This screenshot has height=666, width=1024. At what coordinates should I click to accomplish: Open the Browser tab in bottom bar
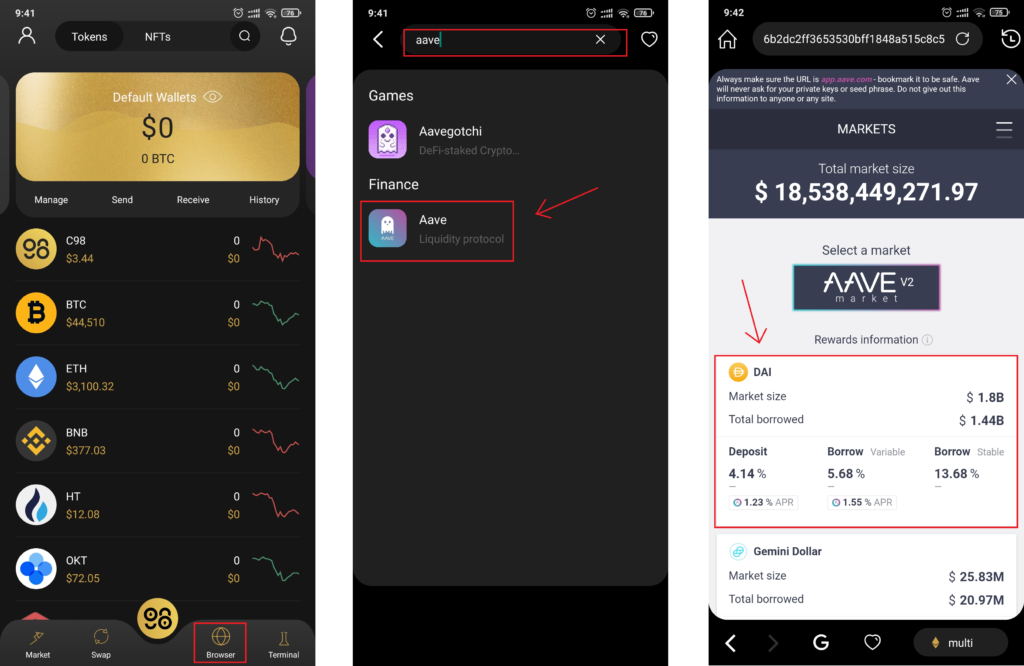(x=220, y=642)
